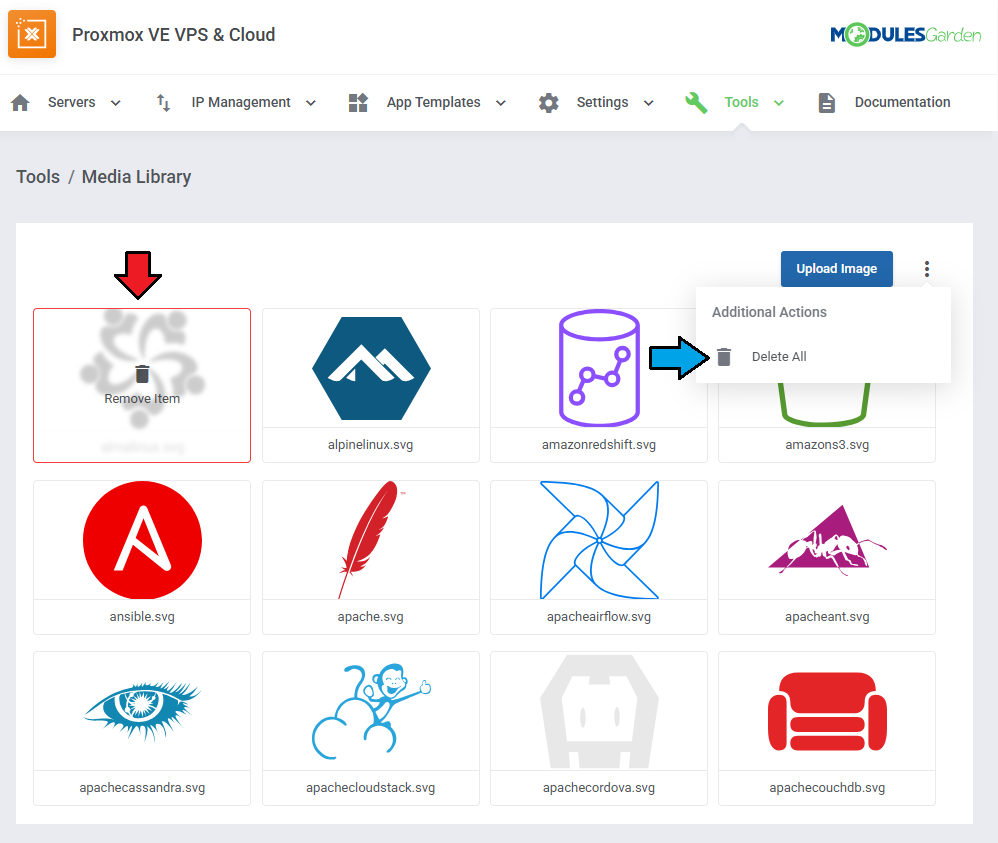
Task: Open the Tools menu
Action: click(741, 103)
